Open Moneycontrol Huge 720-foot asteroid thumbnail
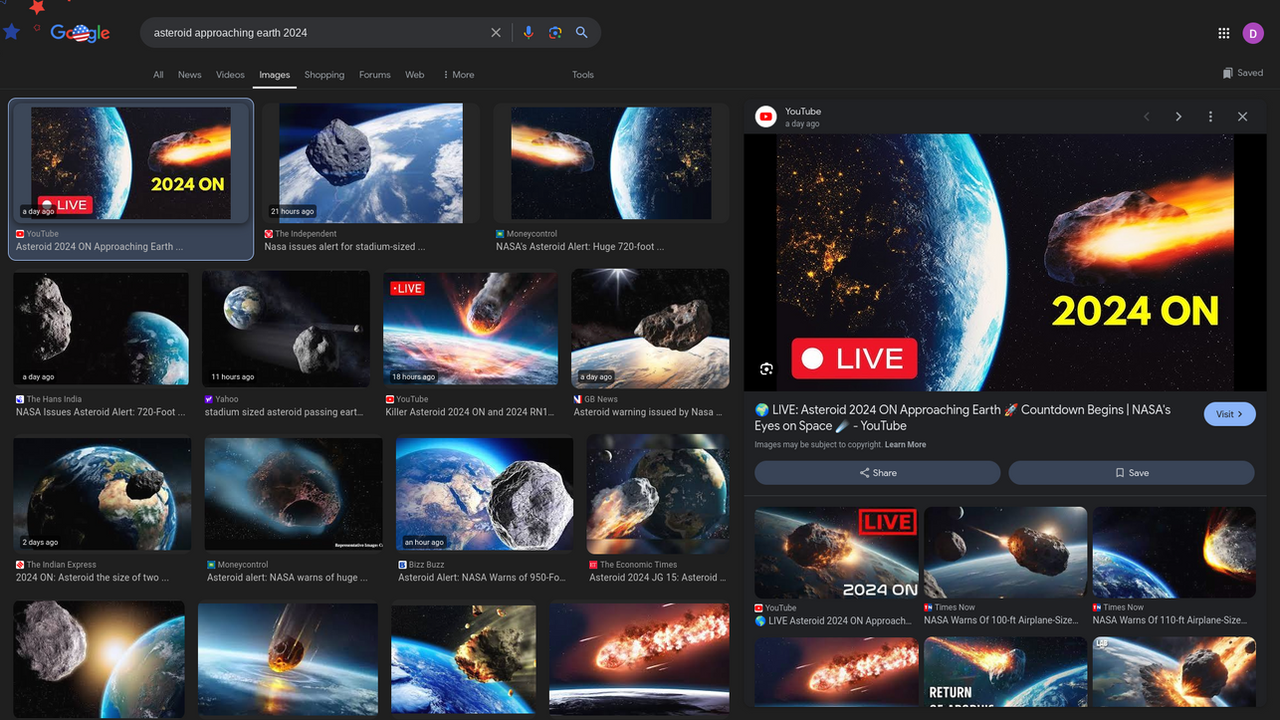The height and width of the screenshot is (720, 1280). [x=611, y=163]
